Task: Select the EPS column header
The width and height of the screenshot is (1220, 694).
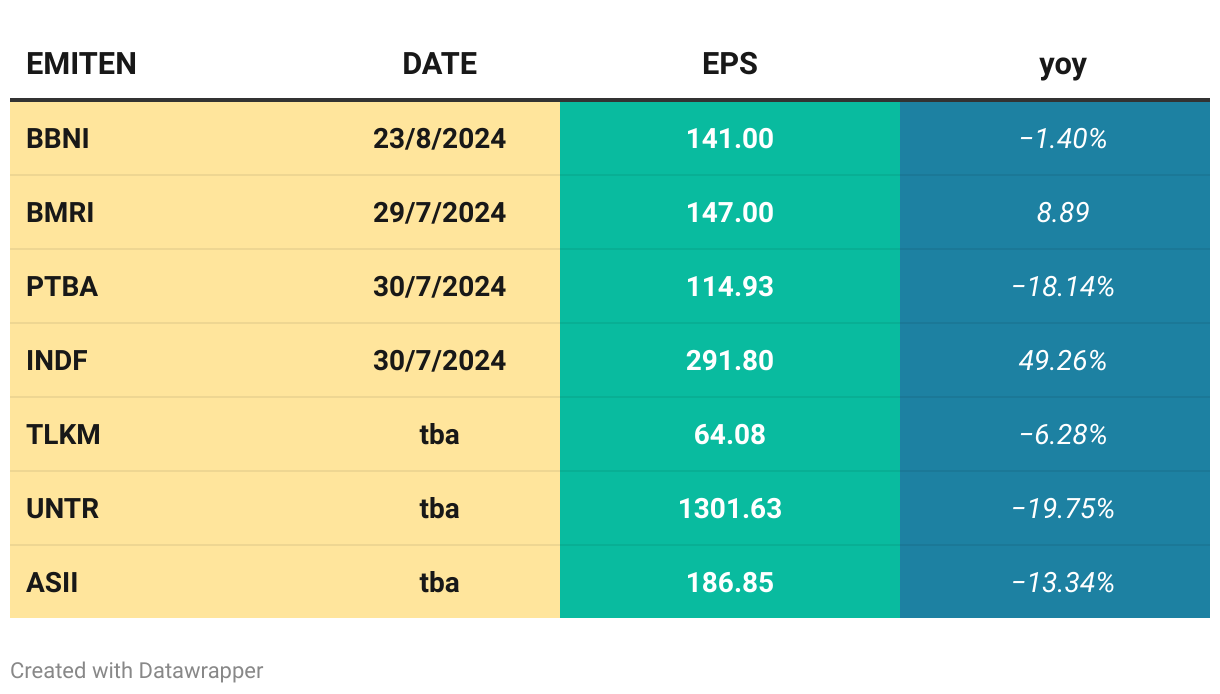Action: point(730,64)
